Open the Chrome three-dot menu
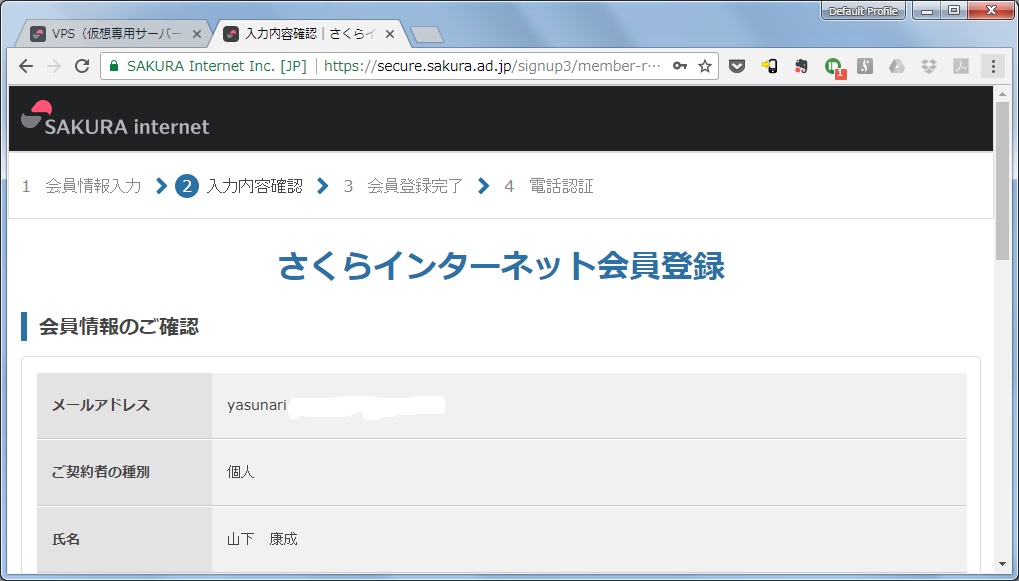Image resolution: width=1019 pixels, height=581 pixels. [x=993, y=66]
